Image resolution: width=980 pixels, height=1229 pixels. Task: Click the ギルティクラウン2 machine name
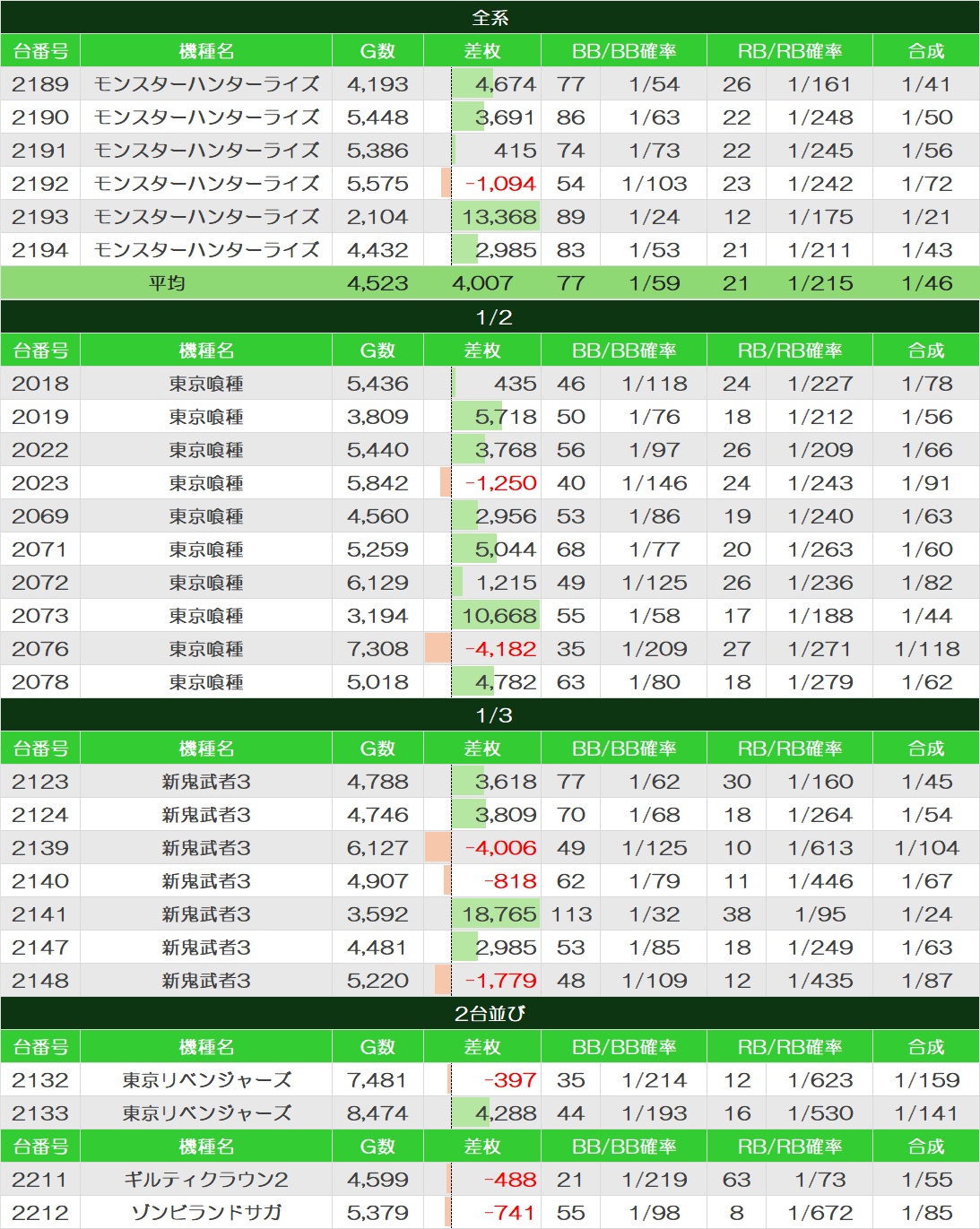pos(206,1180)
